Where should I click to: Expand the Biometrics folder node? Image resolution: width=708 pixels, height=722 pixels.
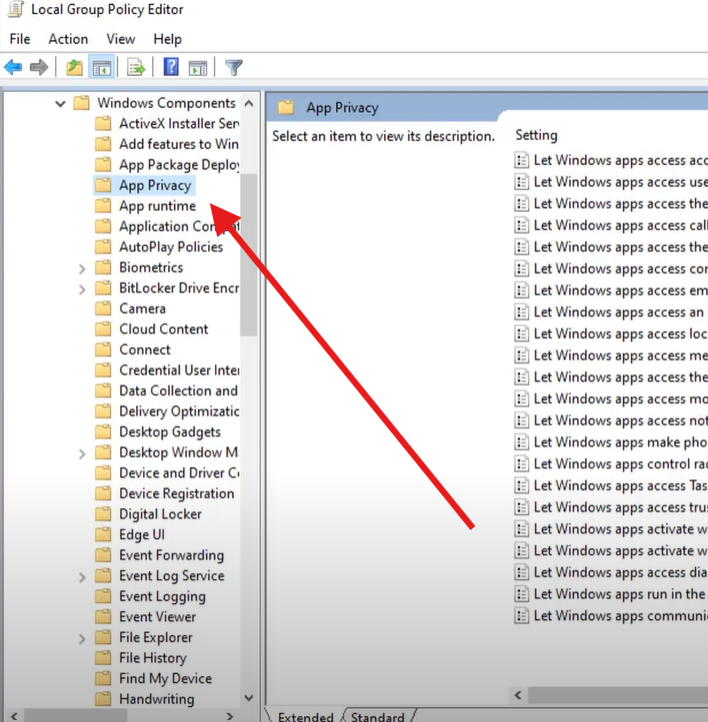point(82,268)
